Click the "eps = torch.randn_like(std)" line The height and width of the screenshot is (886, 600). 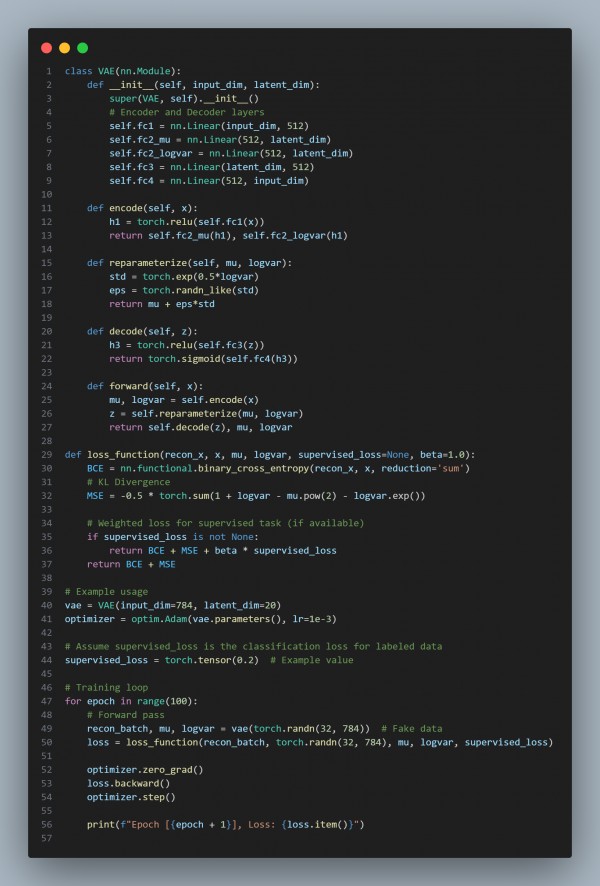tap(184, 290)
